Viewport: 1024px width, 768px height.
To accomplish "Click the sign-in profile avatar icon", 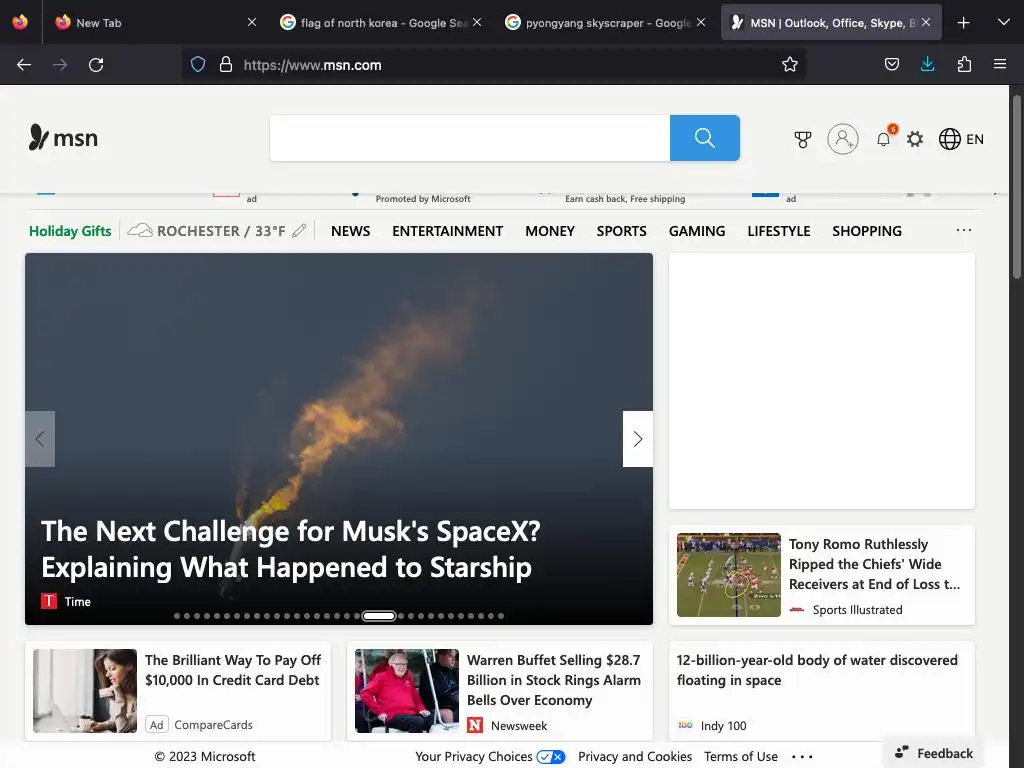I will tap(843, 139).
